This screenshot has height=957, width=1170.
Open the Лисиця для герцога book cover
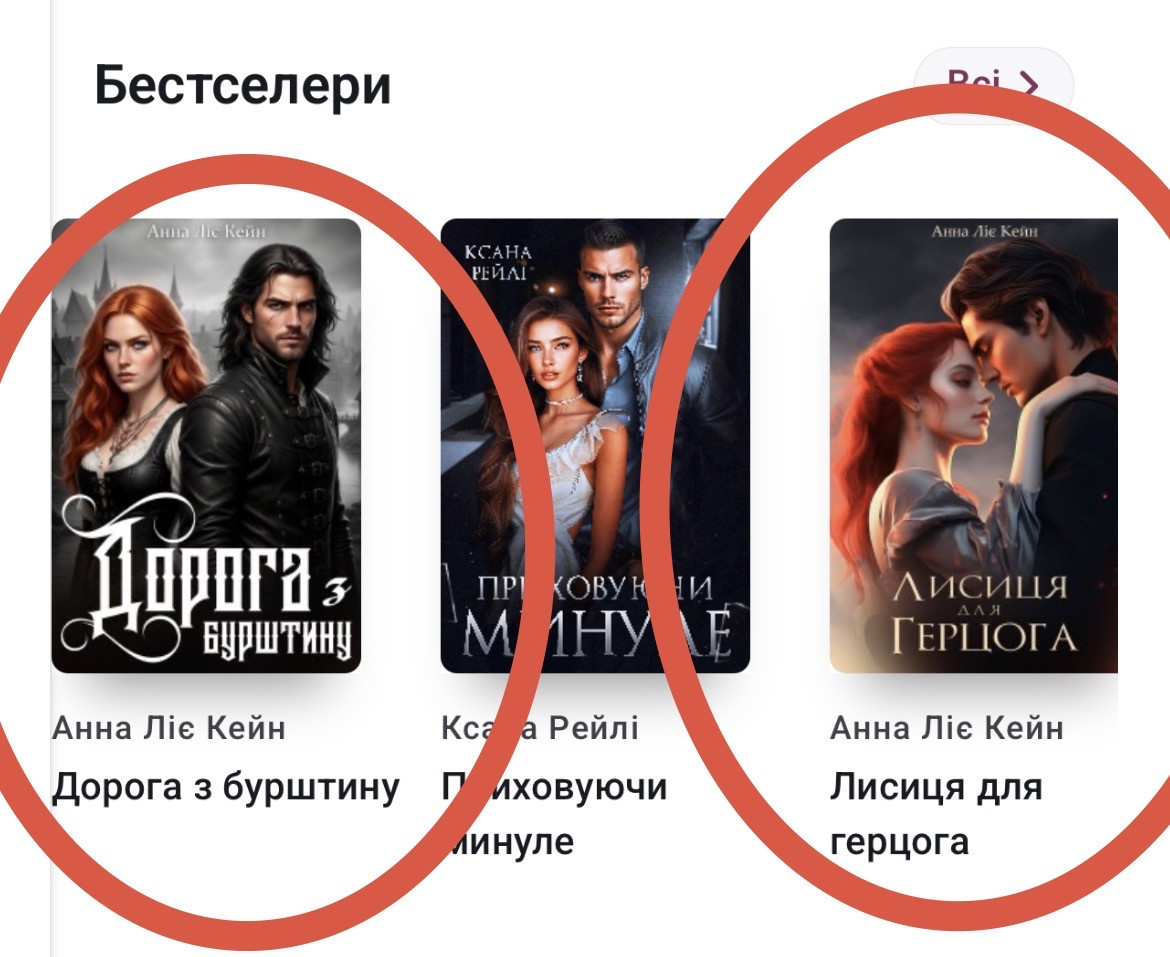[974, 445]
